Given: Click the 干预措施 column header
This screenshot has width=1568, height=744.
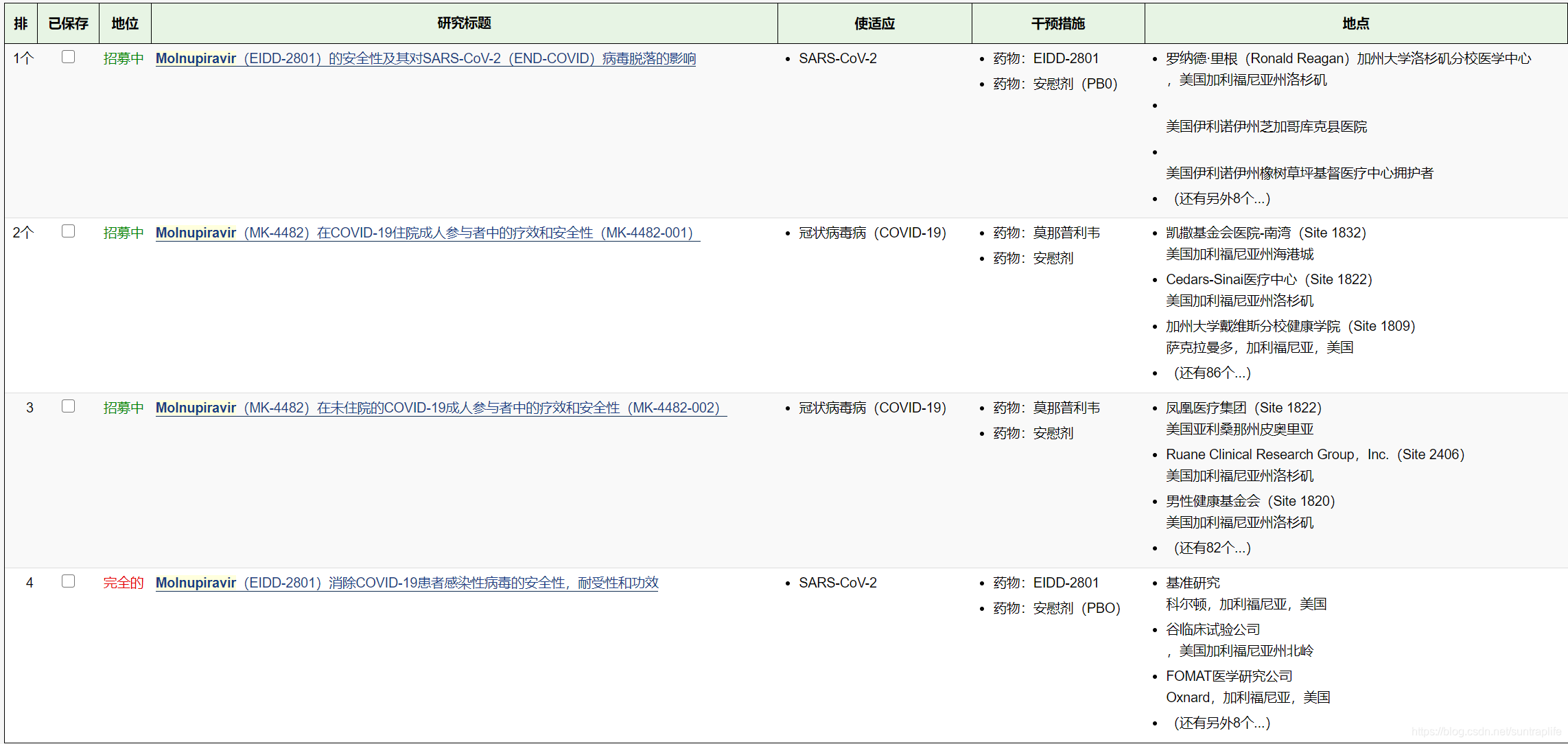Looking at the screenshot, I should [x=1057, y=23].
